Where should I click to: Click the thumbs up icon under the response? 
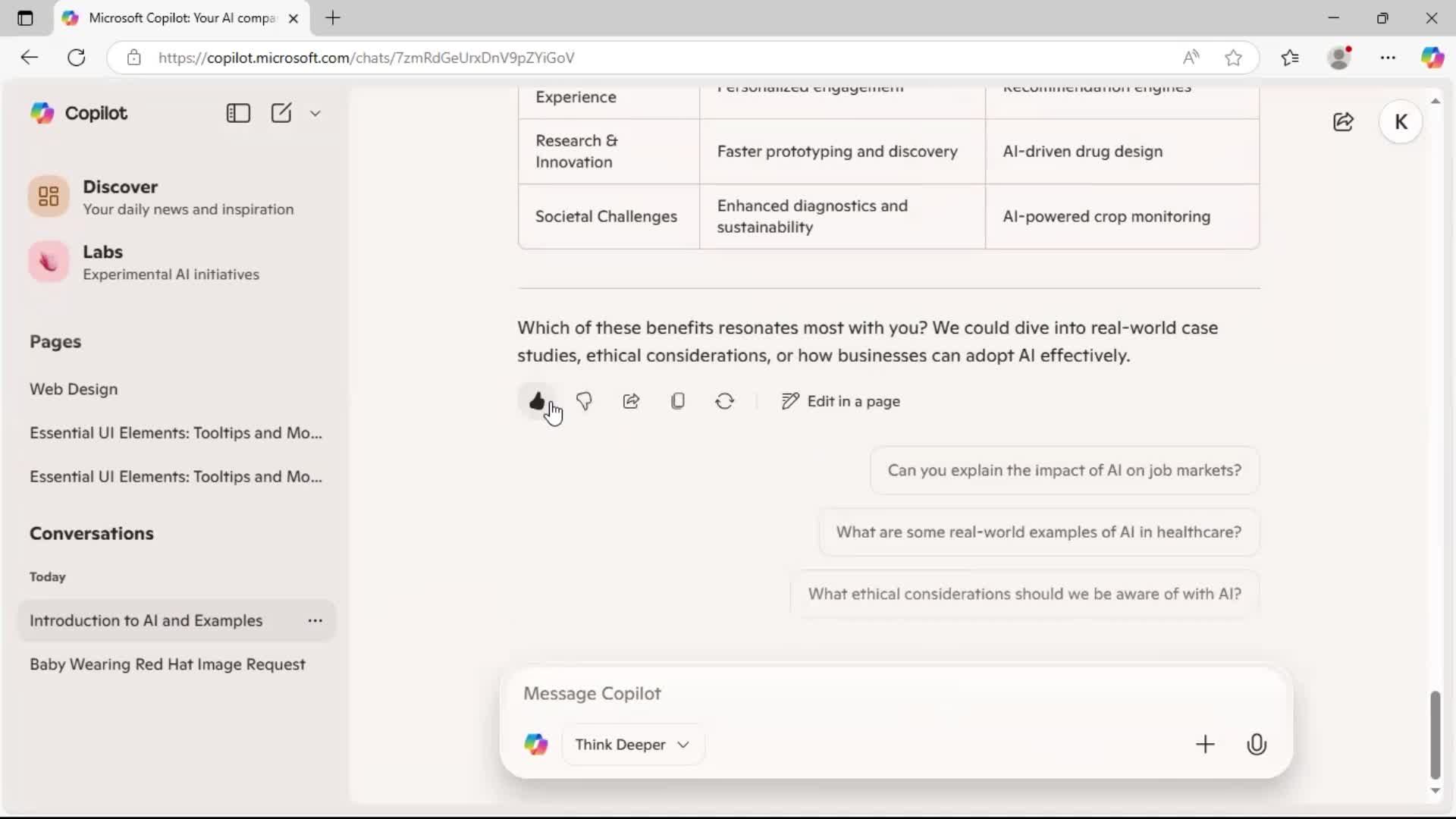click(537, 400)
